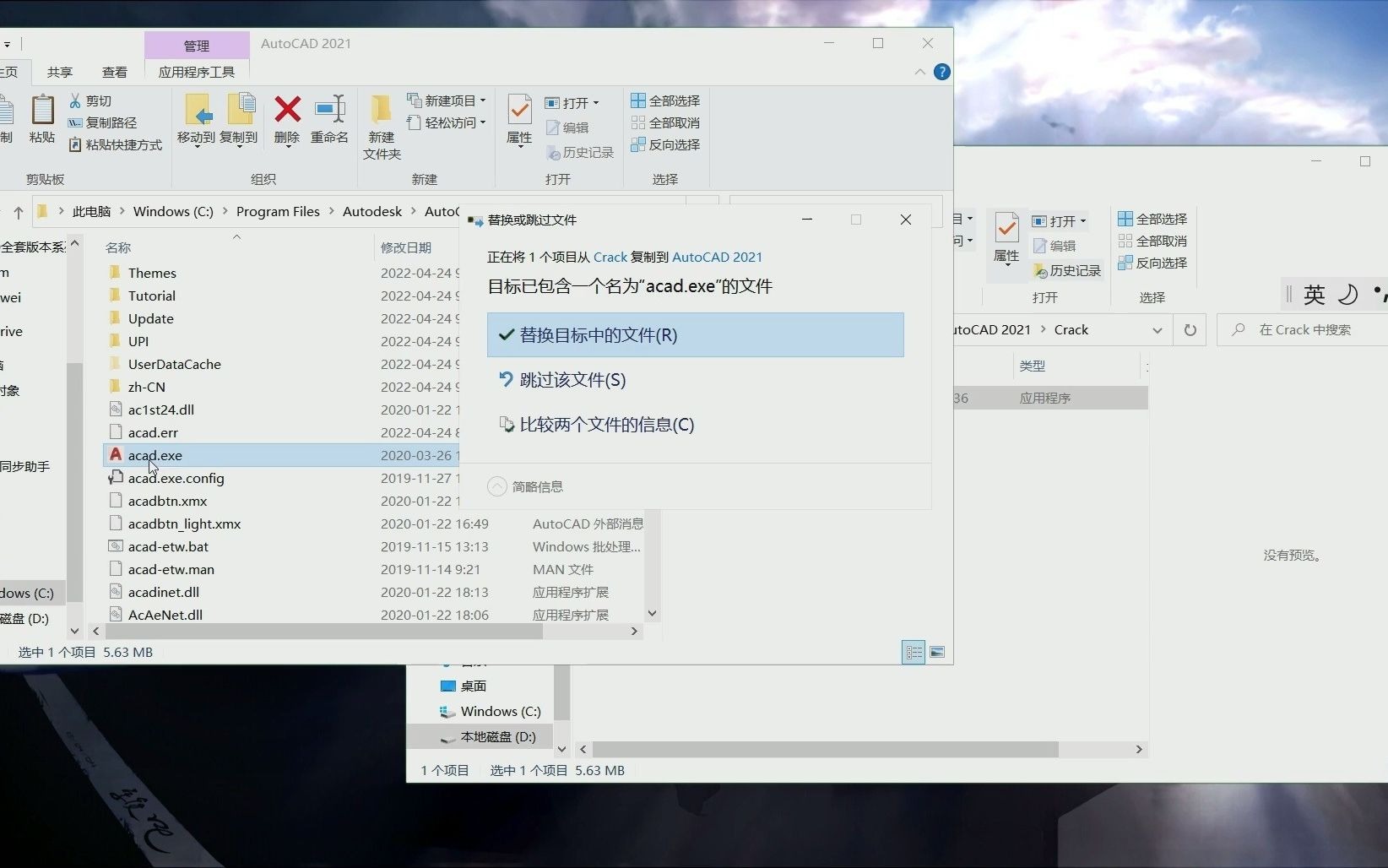
Task: Choose Skip this file (S)
Action: (696, 380)
